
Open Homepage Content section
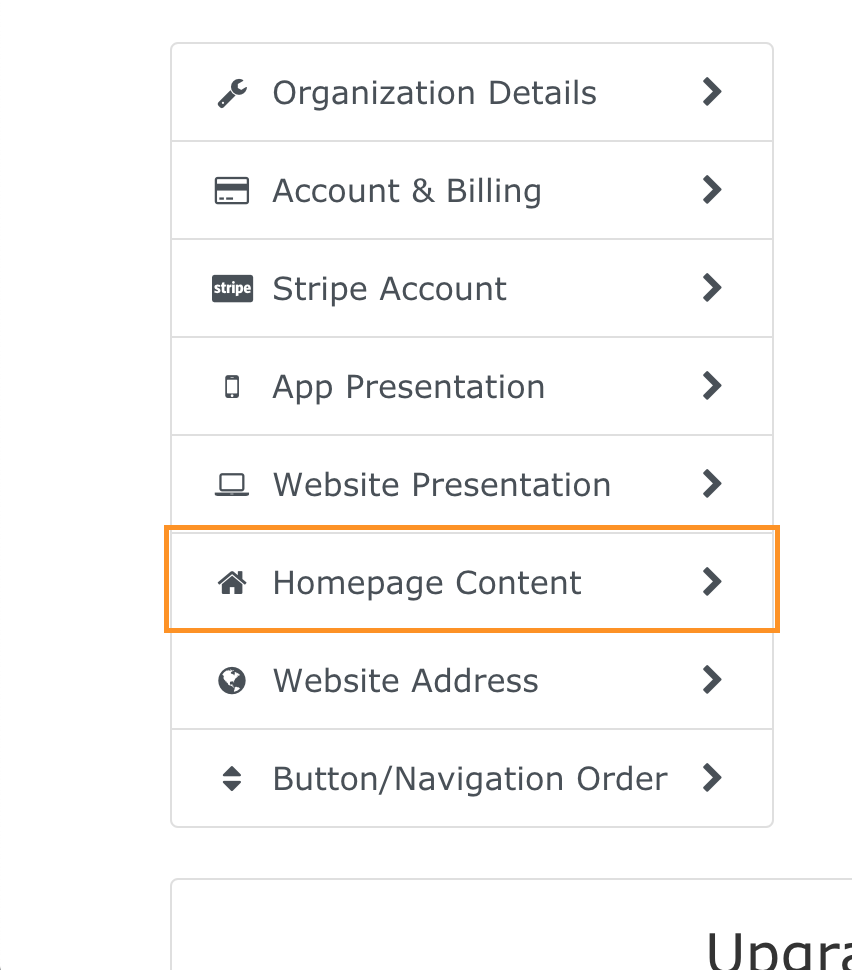[x=427, y=583]
